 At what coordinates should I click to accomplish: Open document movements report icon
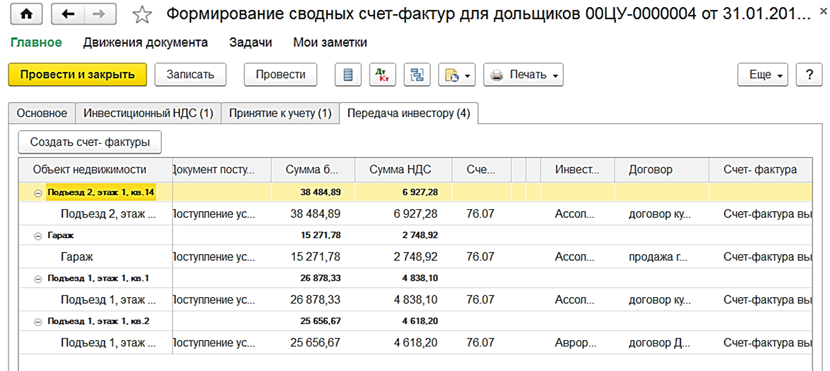tap(348, 75)
